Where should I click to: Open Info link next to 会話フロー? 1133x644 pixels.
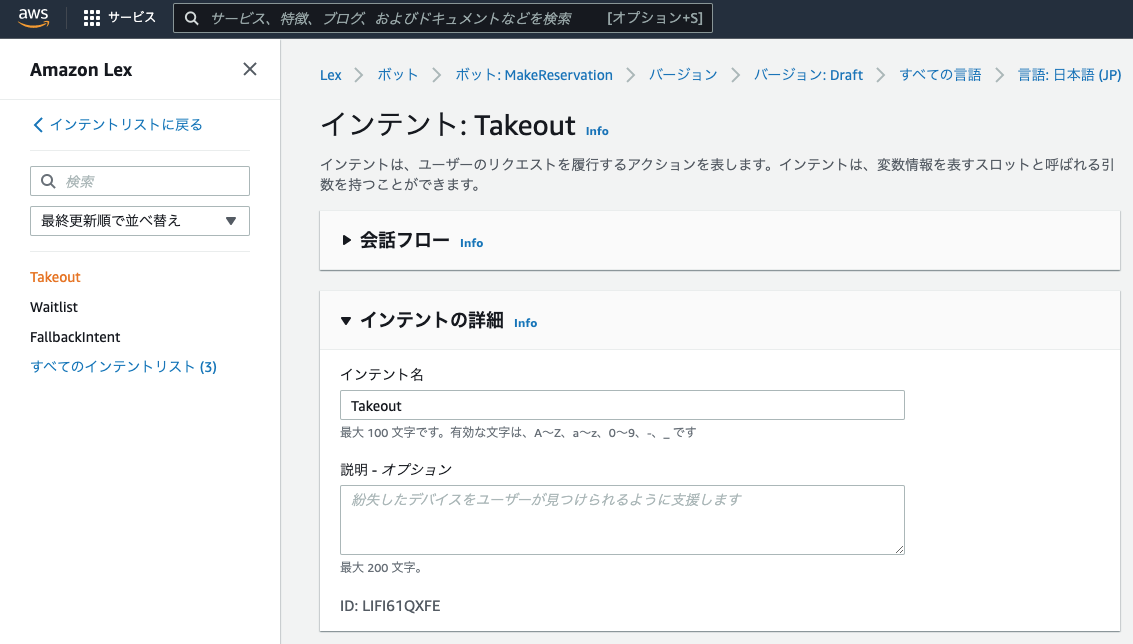472,243
